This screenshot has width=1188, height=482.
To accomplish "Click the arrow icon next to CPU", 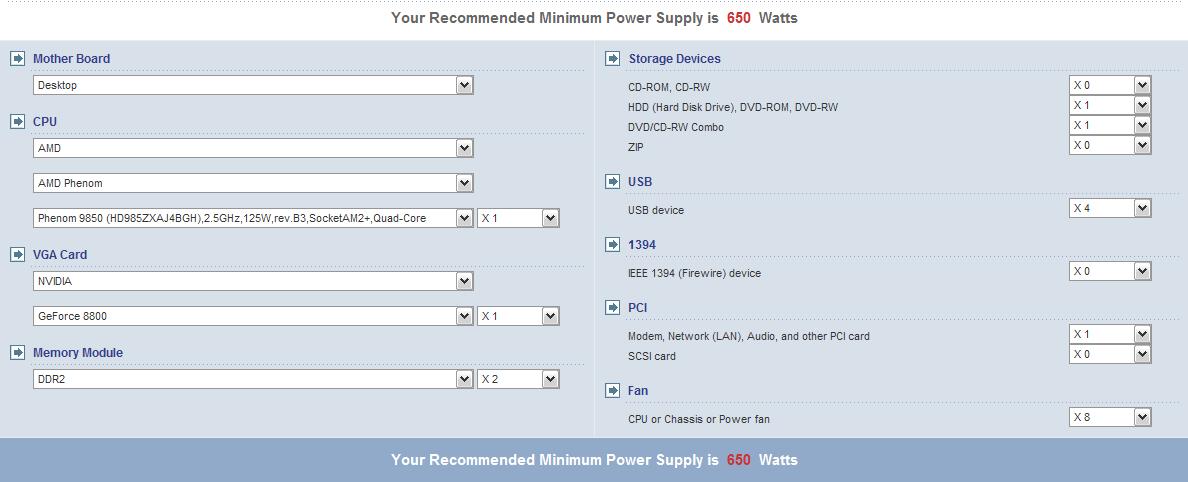I will 17,121.
